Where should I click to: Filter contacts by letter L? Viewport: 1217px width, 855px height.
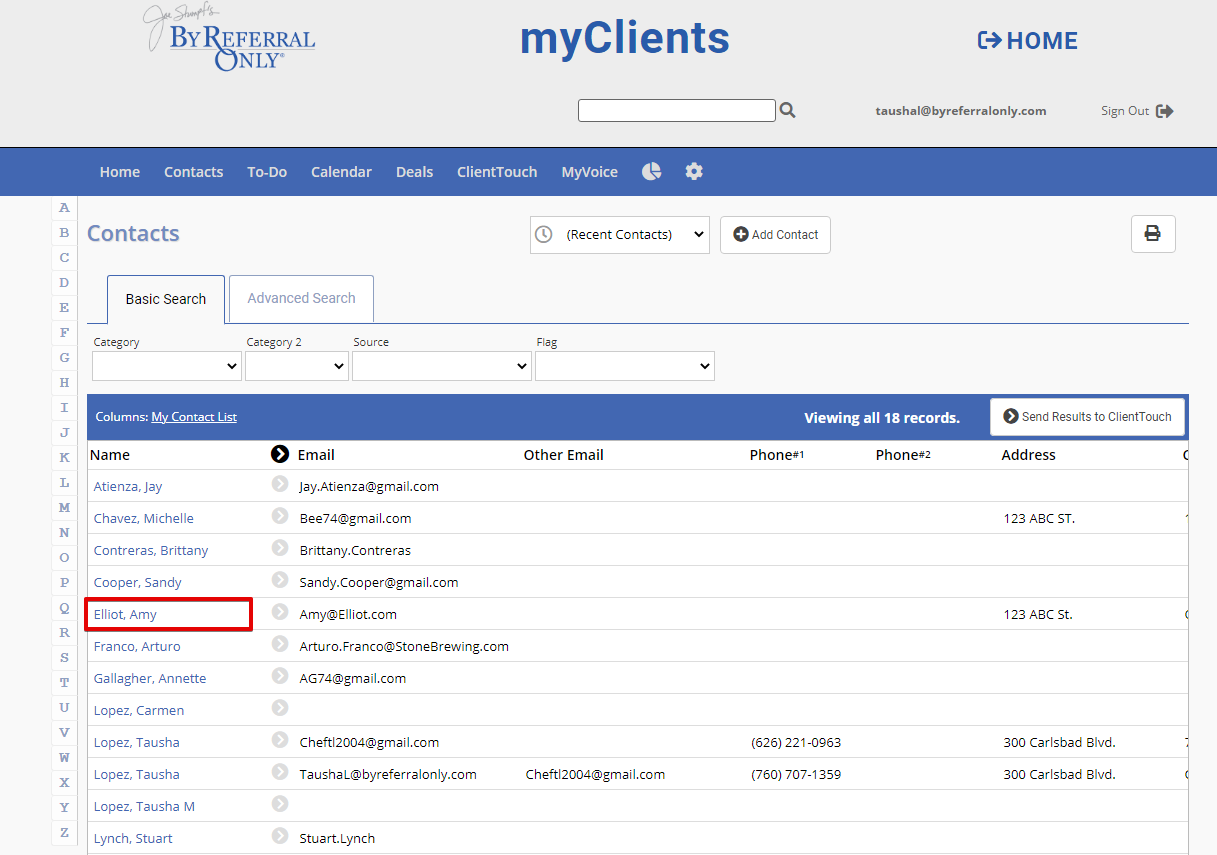[x=64, y=483]
